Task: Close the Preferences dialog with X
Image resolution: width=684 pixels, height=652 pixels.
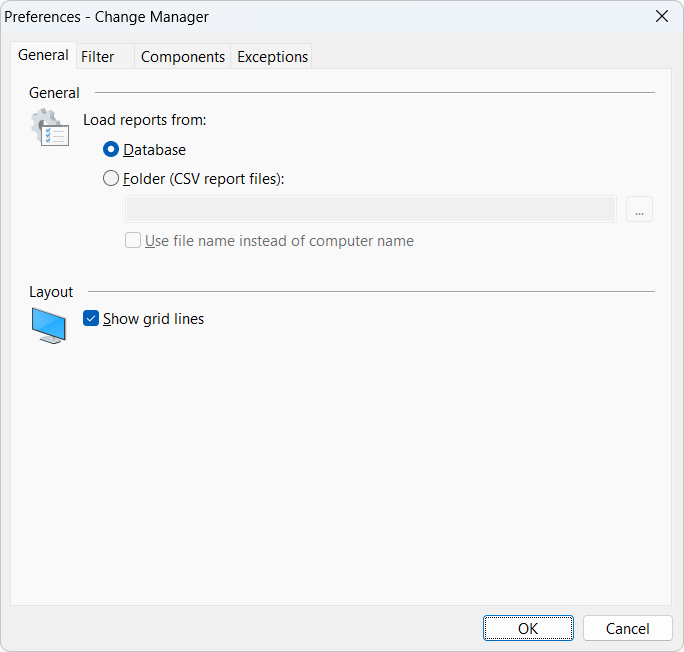Action: coord(661,16)
